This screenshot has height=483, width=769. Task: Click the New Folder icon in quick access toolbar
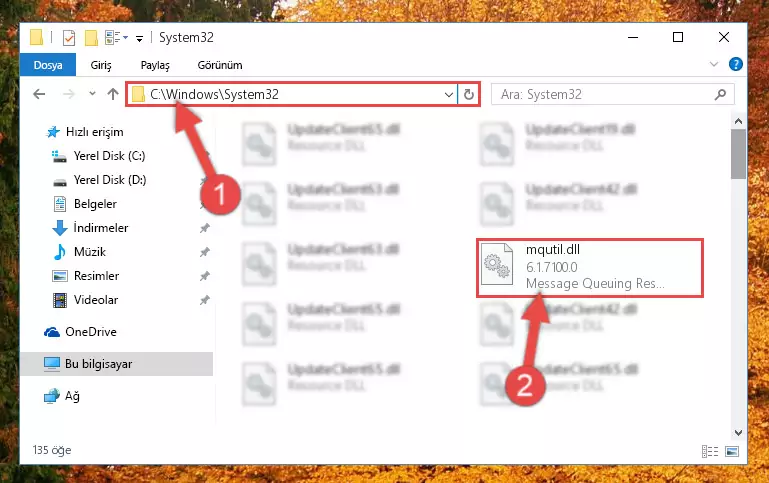point(91,38)
